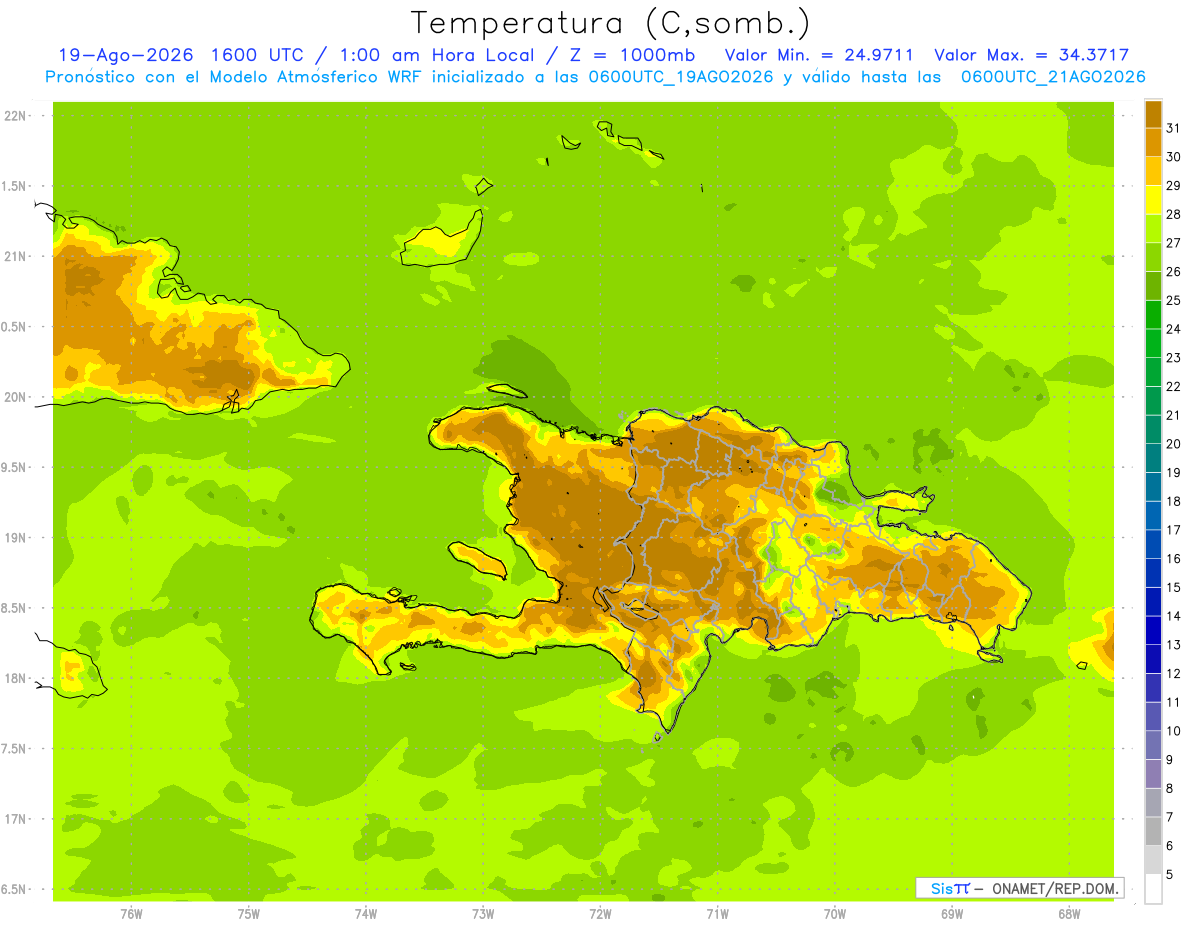
Task: Click the '20' colorbar value
Action: [x=1174, y=444]
